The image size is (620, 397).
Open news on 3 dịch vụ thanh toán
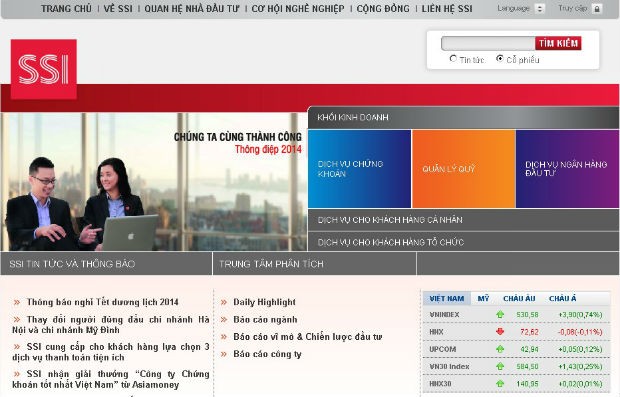click(x=111, y=352)
